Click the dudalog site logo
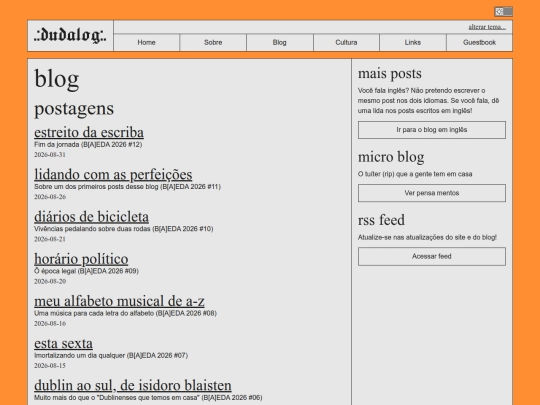Screen dimensions: 540x405 pyautogui.click(x=70, y=36)
